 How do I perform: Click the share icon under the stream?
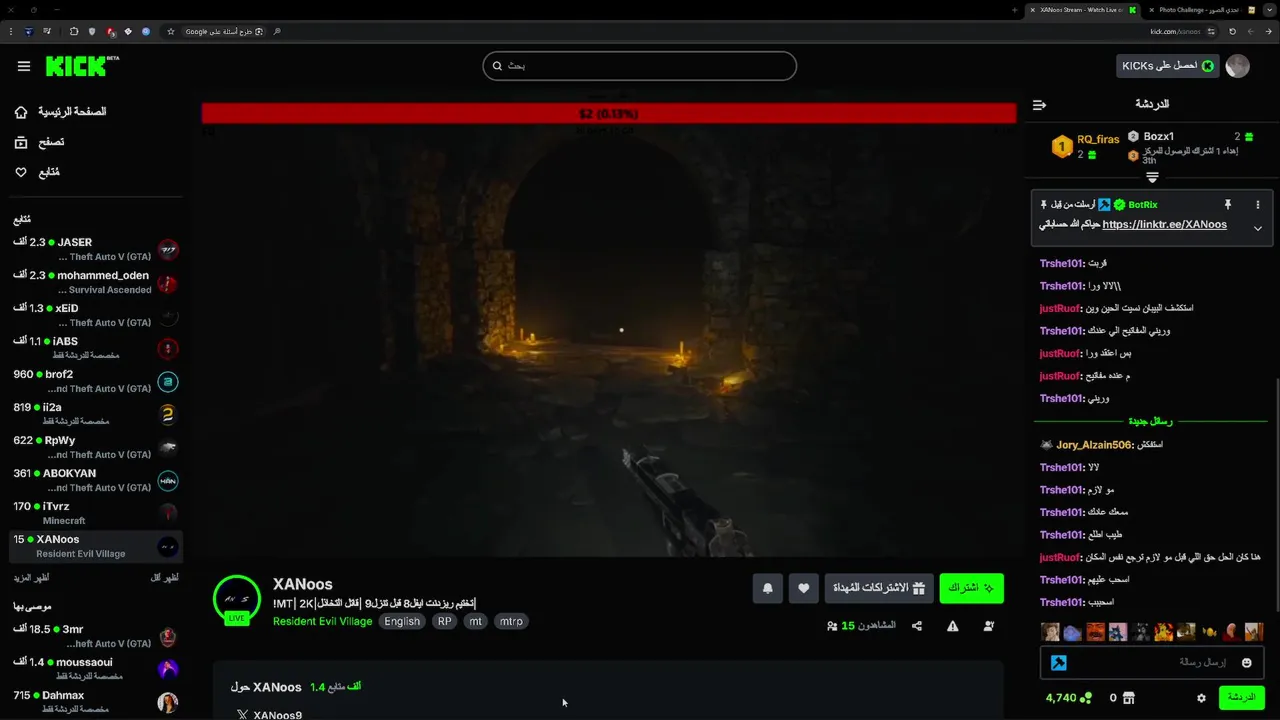click(917, 626)
